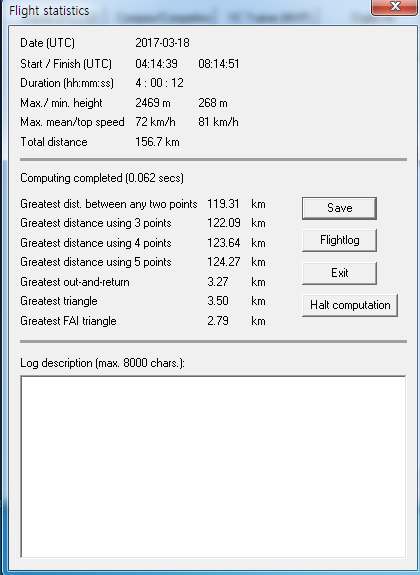Screen dimensions: 420x575
Task: Click 4 points distance value 123.64
Action: click(x=224, y=243)
